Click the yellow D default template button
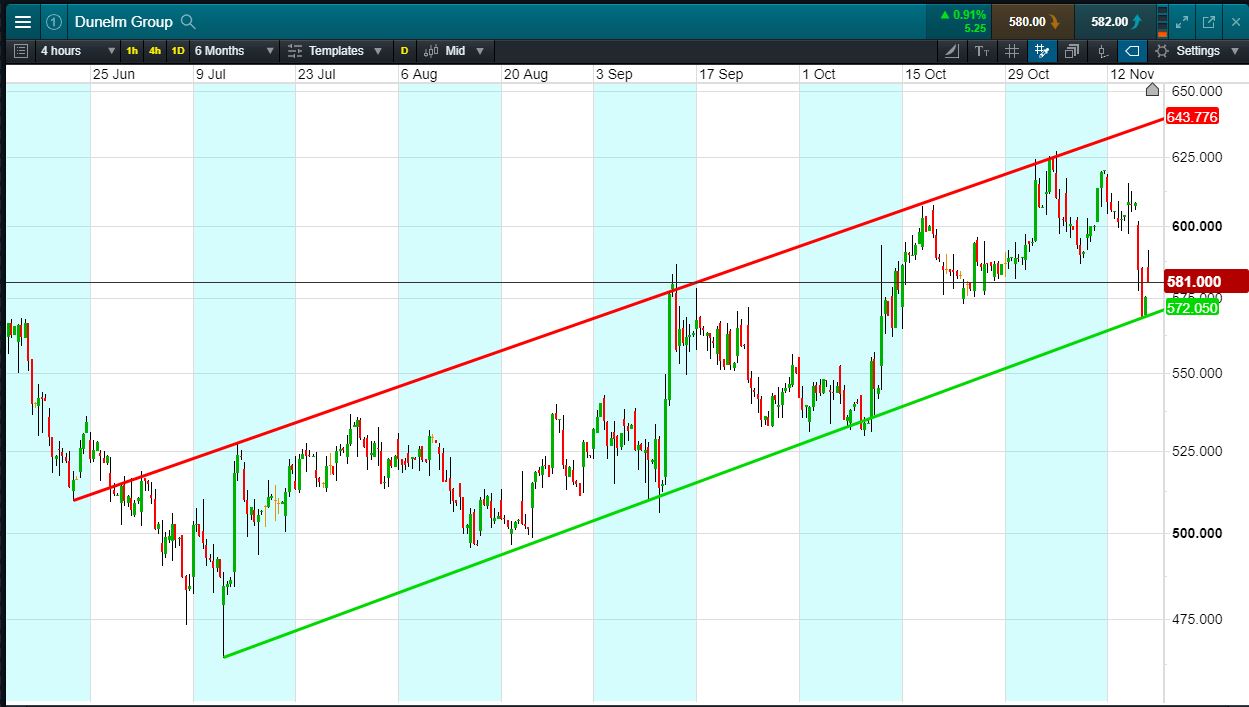Image resolution: width=1249 pixels, height=707 pixels. click(x=405, y=51)
